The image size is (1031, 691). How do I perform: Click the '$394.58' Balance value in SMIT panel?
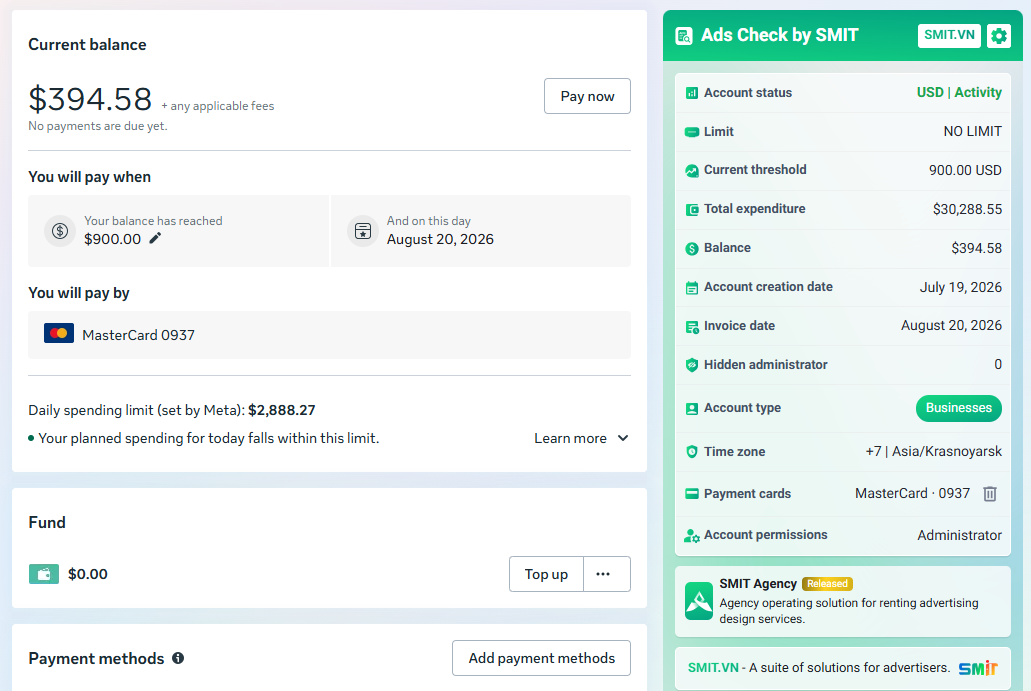point(976,248)
